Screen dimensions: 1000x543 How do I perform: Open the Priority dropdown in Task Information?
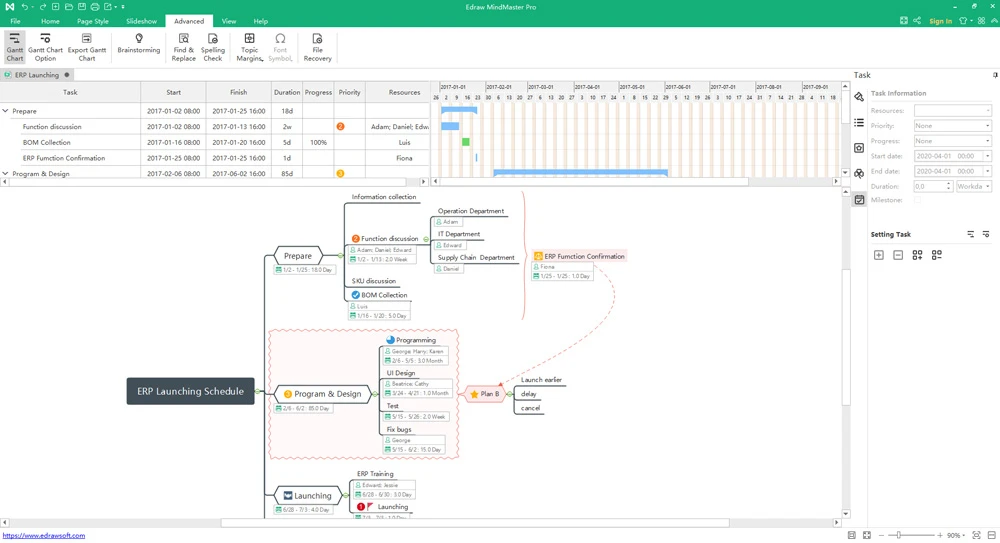coord(952,126)
